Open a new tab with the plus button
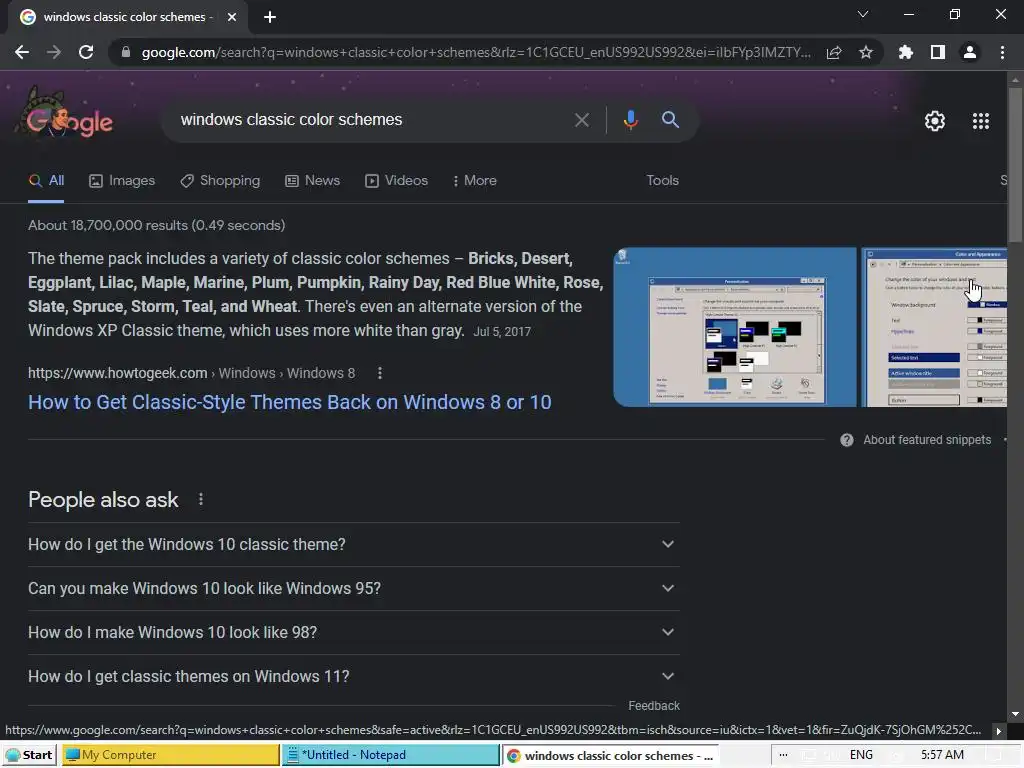Image resolution: width=1024 pixels, height=768 pixels. (270, 17)
